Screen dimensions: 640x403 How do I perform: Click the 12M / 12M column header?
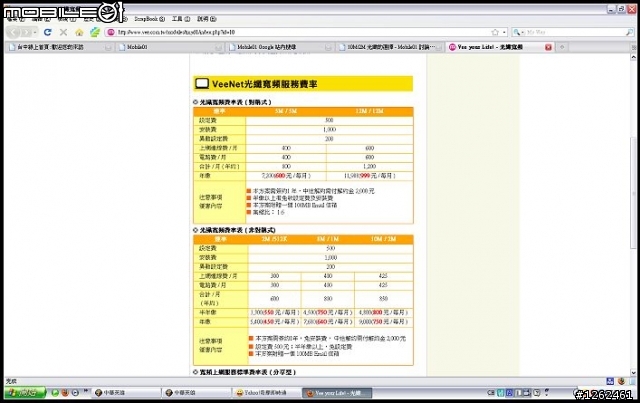369,111
